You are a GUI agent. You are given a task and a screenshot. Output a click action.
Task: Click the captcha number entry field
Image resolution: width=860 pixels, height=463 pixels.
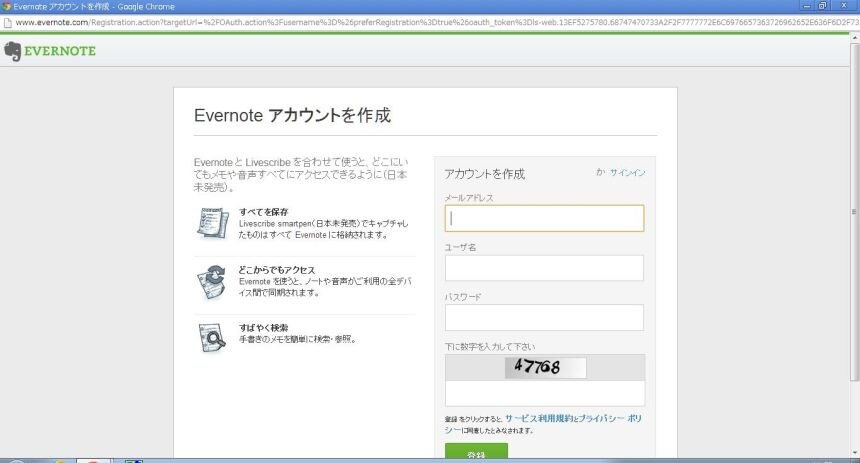(545, 393)
